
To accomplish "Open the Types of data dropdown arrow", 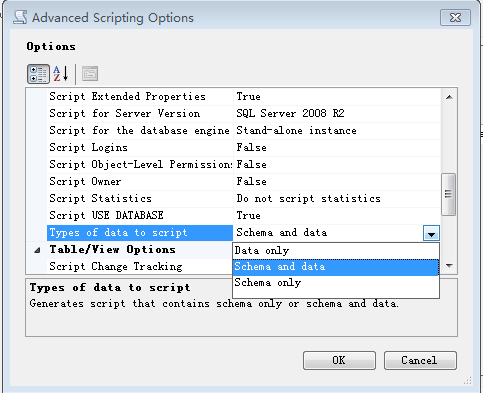I will tap(431, 233).
